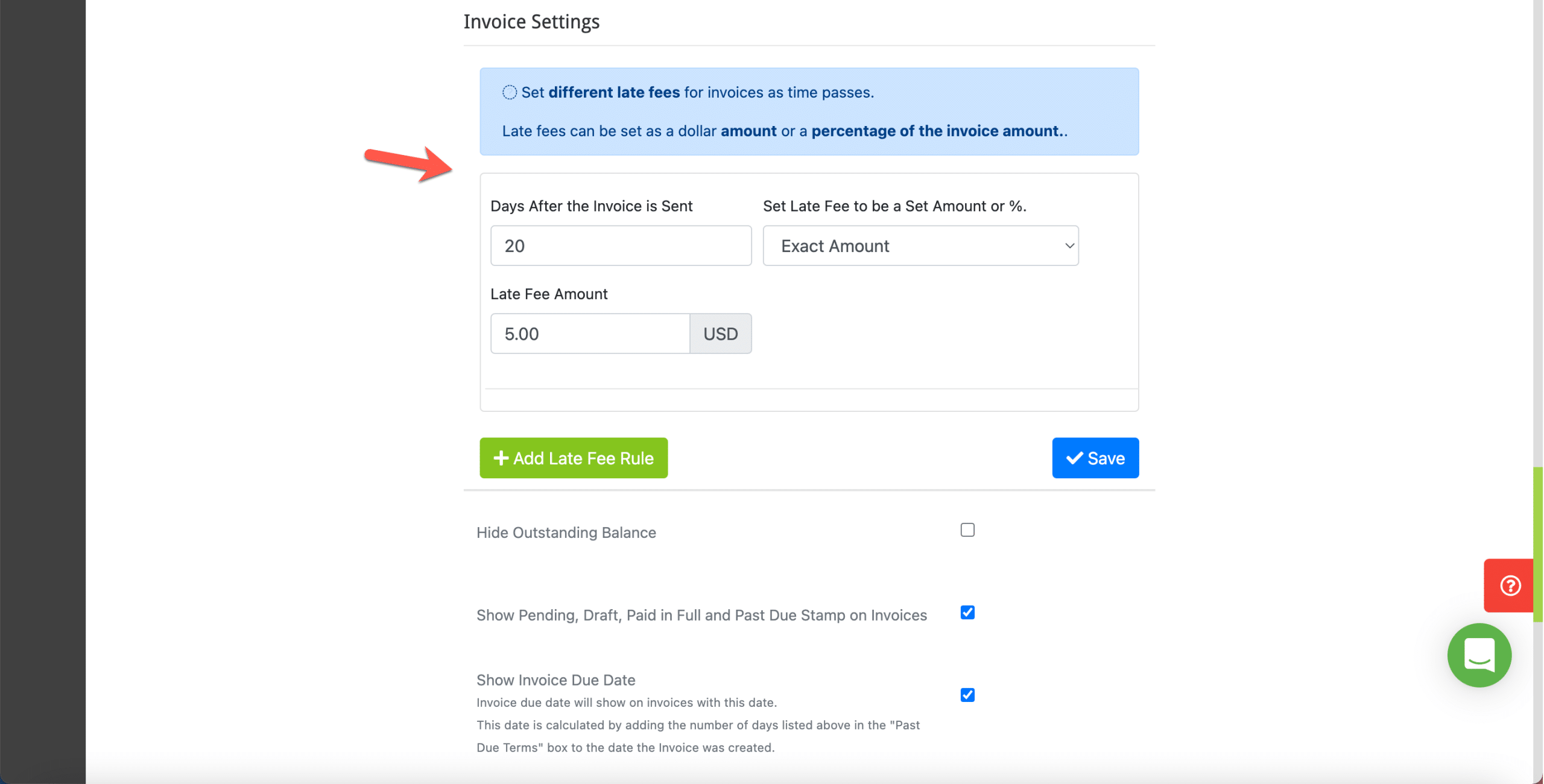This screenshot has height=784, width=1544.
Task: Uncheck Show Invoice Due Date checkbox
Action: click(x=967, y=695)
